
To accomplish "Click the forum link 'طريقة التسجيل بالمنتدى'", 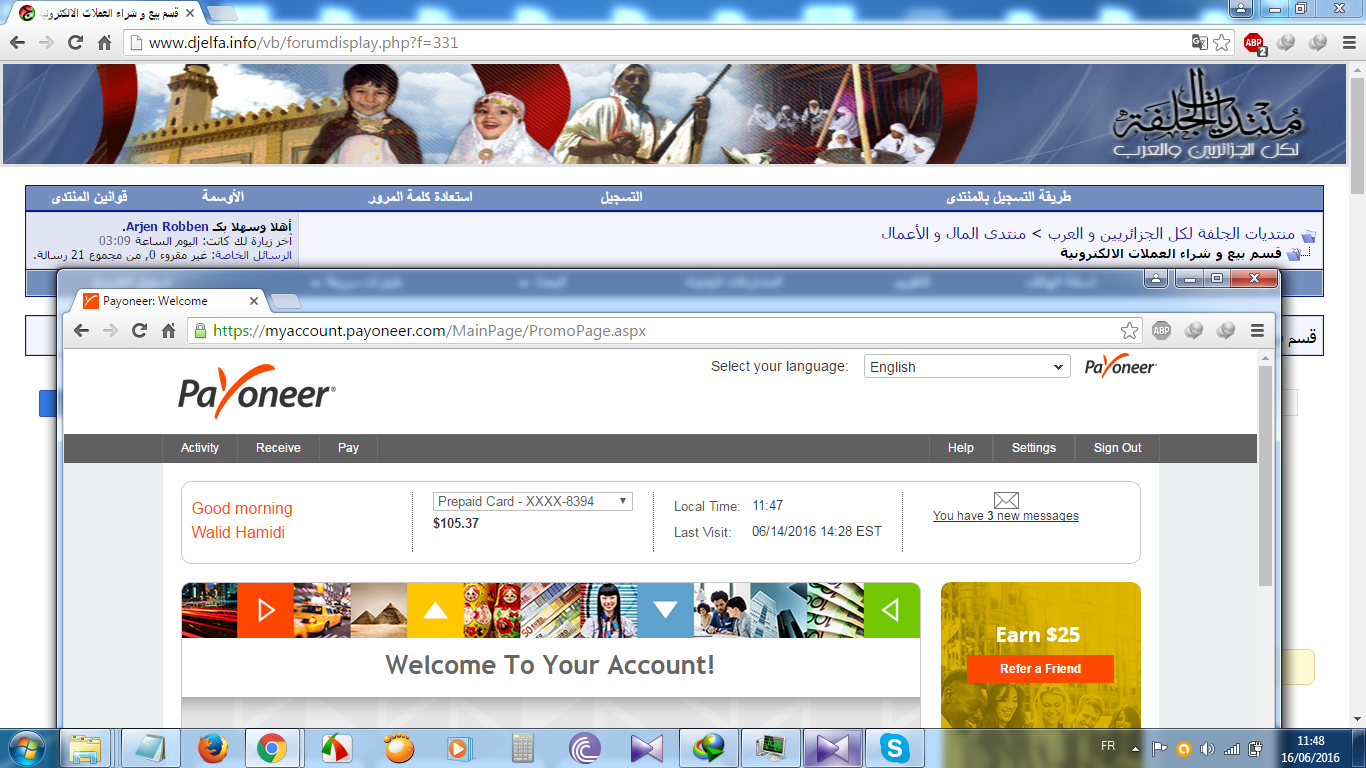I will click(1009, 197).
